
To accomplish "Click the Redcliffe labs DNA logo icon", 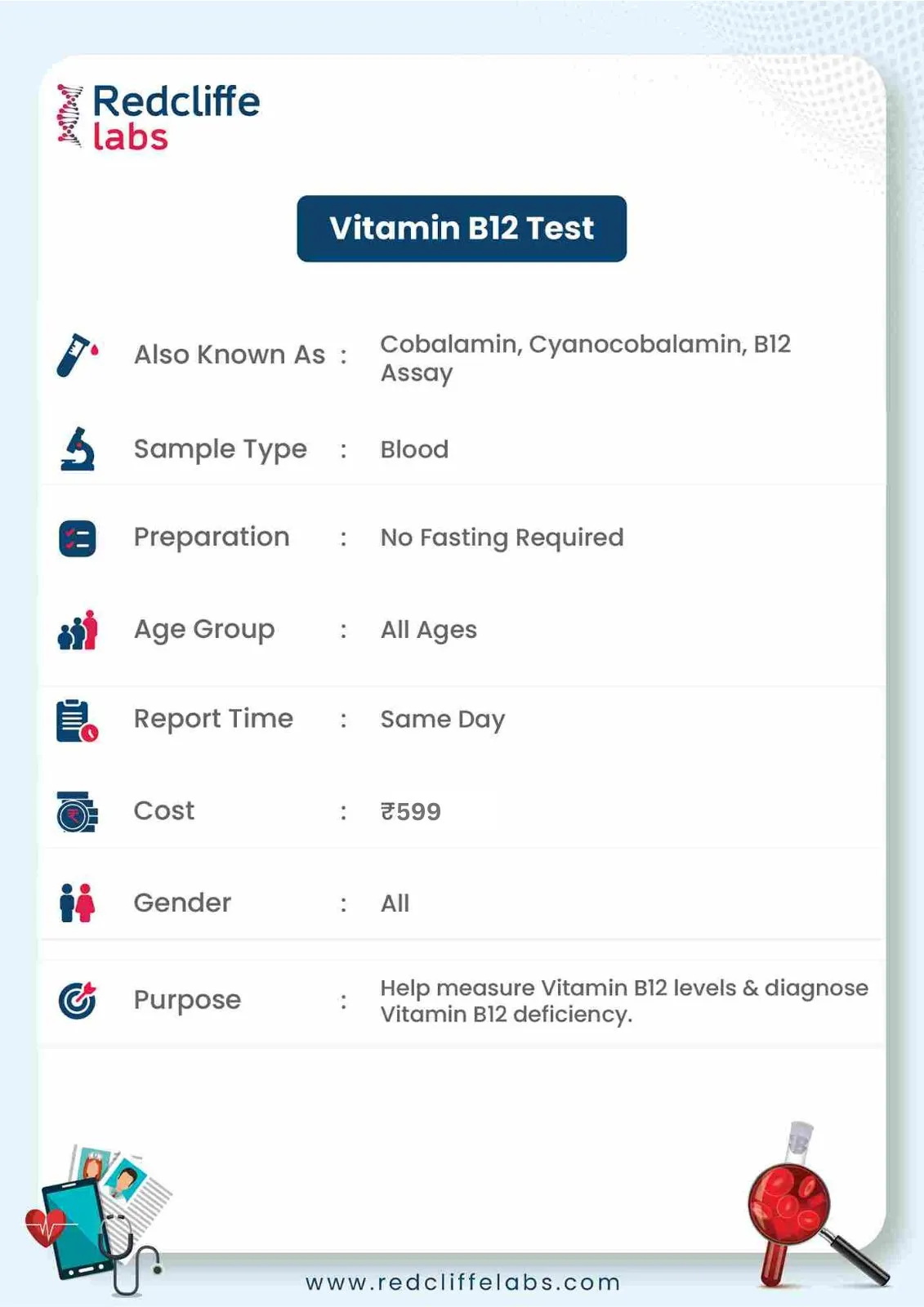I will coord(70,115).
